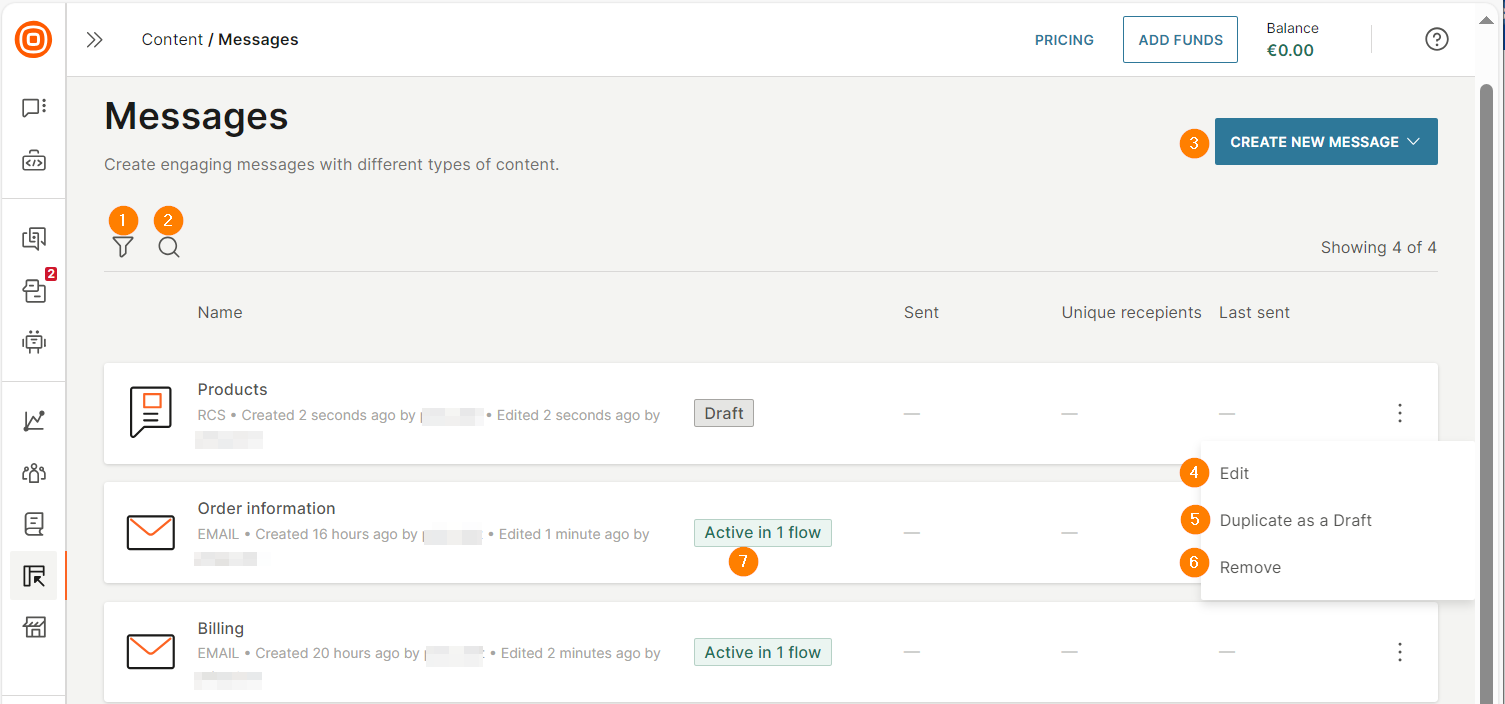Open the help question mark icon
The width and height of the screenshot is (1505, 704).
[x=1436, y=40]
